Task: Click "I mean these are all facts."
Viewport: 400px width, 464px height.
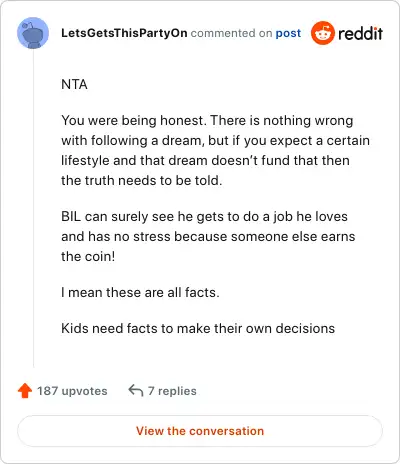Action: [140, 293]
